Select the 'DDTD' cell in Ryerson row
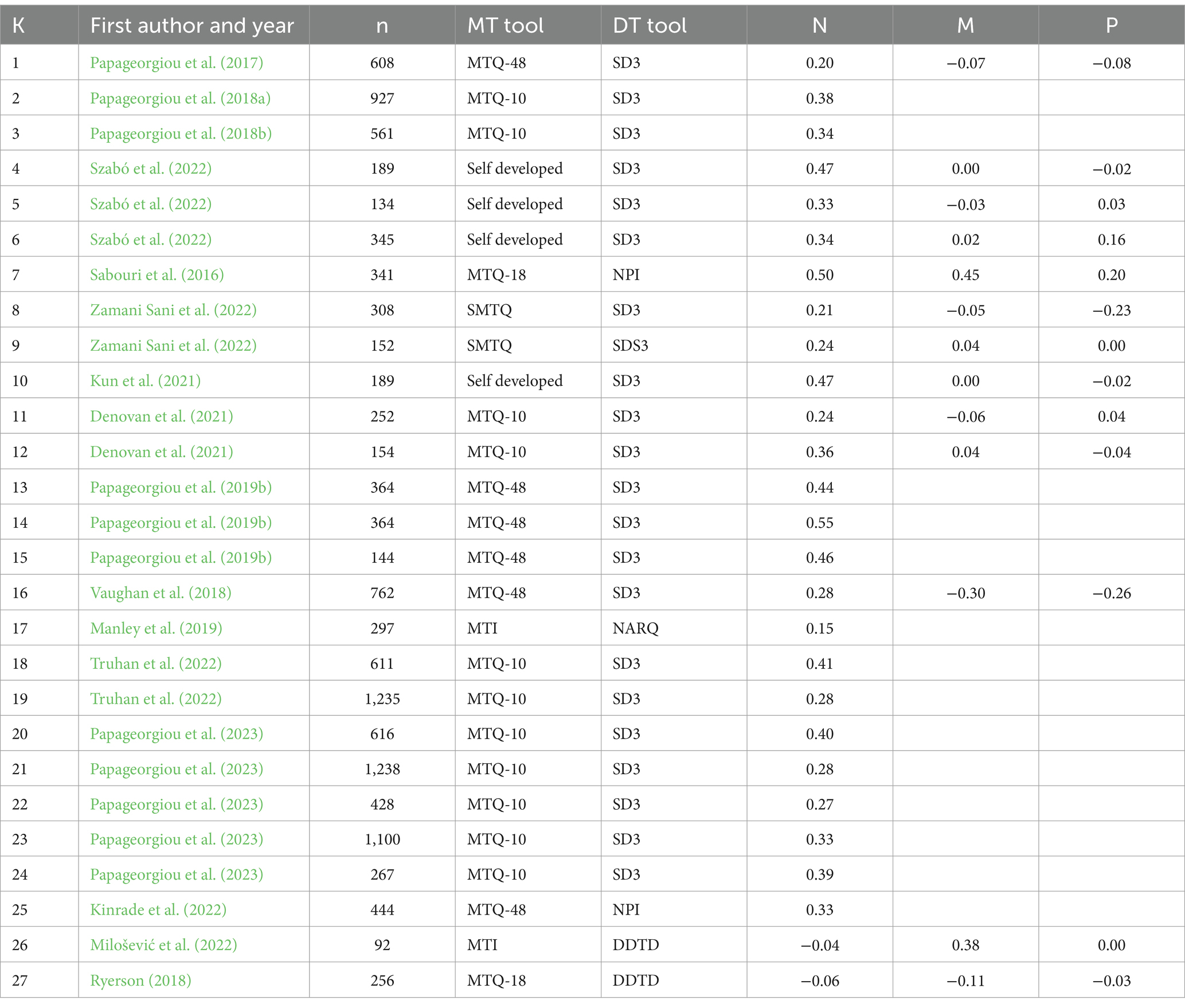The width and height of the screenshot is (1185, 1008). coord(635,980)
